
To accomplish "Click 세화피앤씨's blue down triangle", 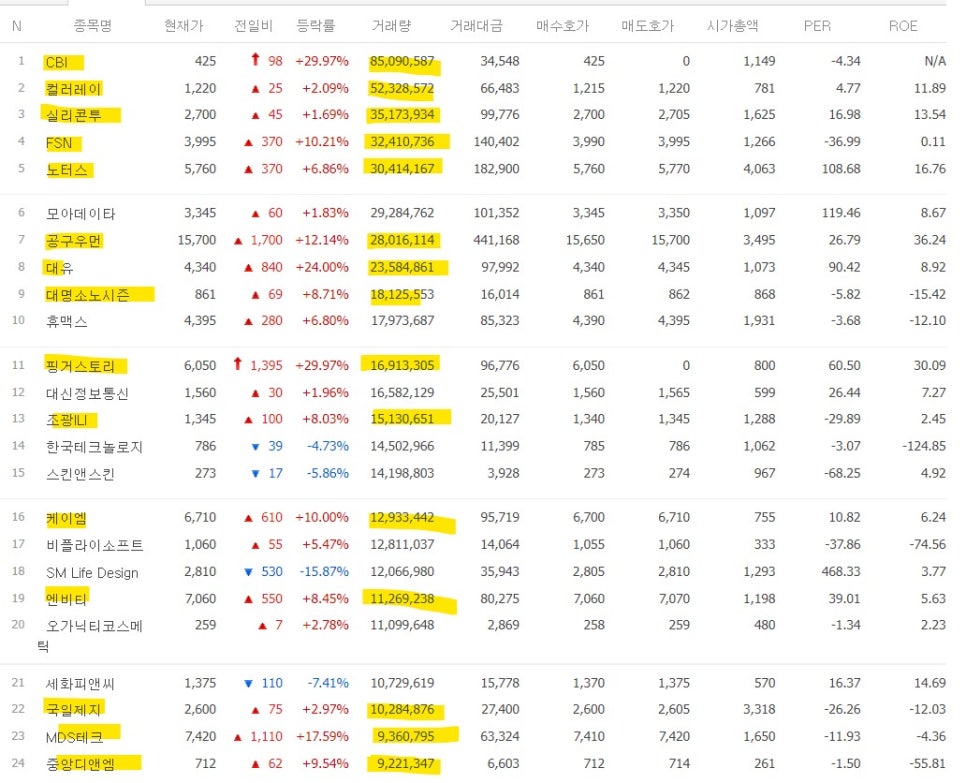I will [x=248, y=683].
